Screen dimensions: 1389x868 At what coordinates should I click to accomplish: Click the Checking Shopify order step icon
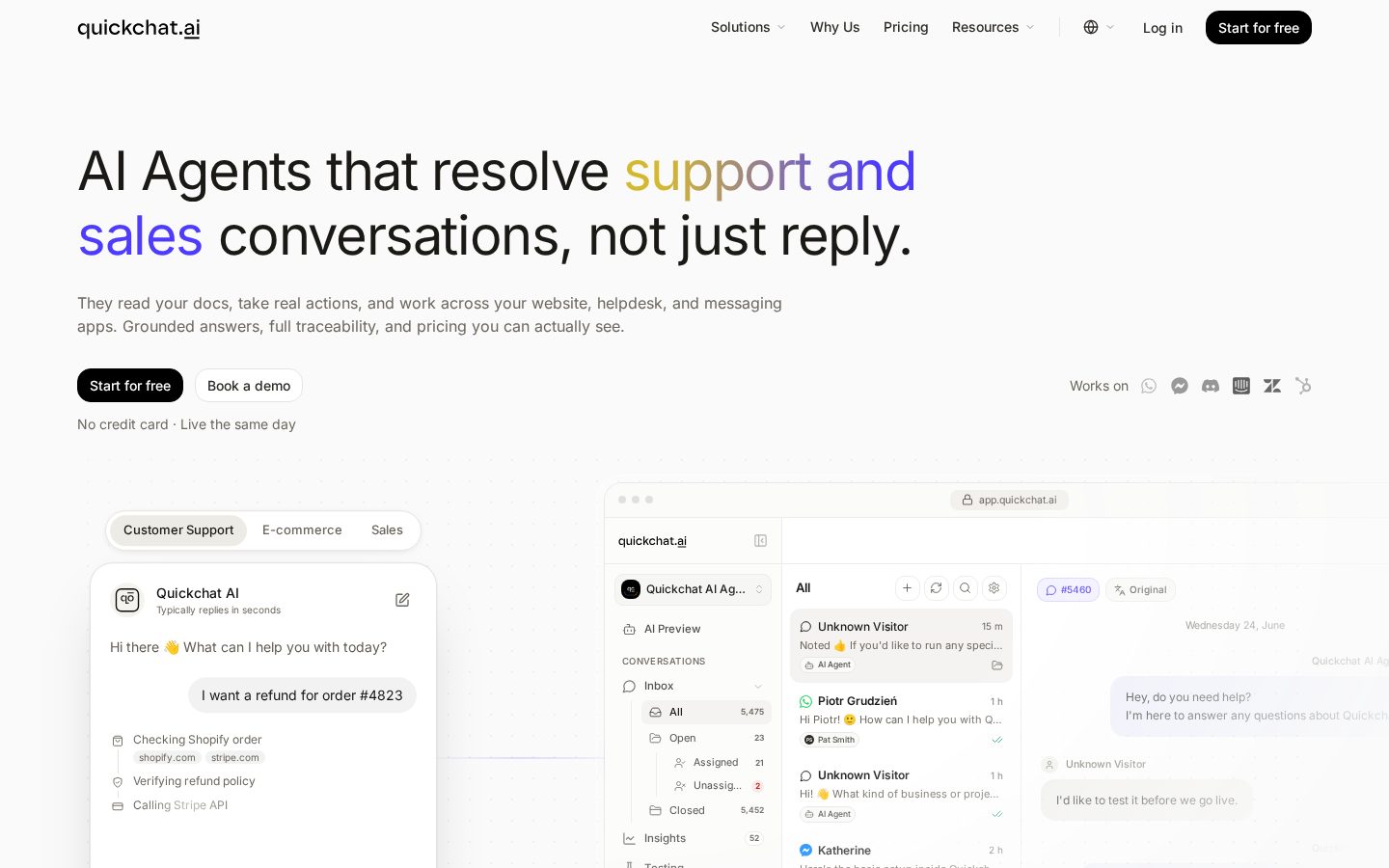[118, 741]
